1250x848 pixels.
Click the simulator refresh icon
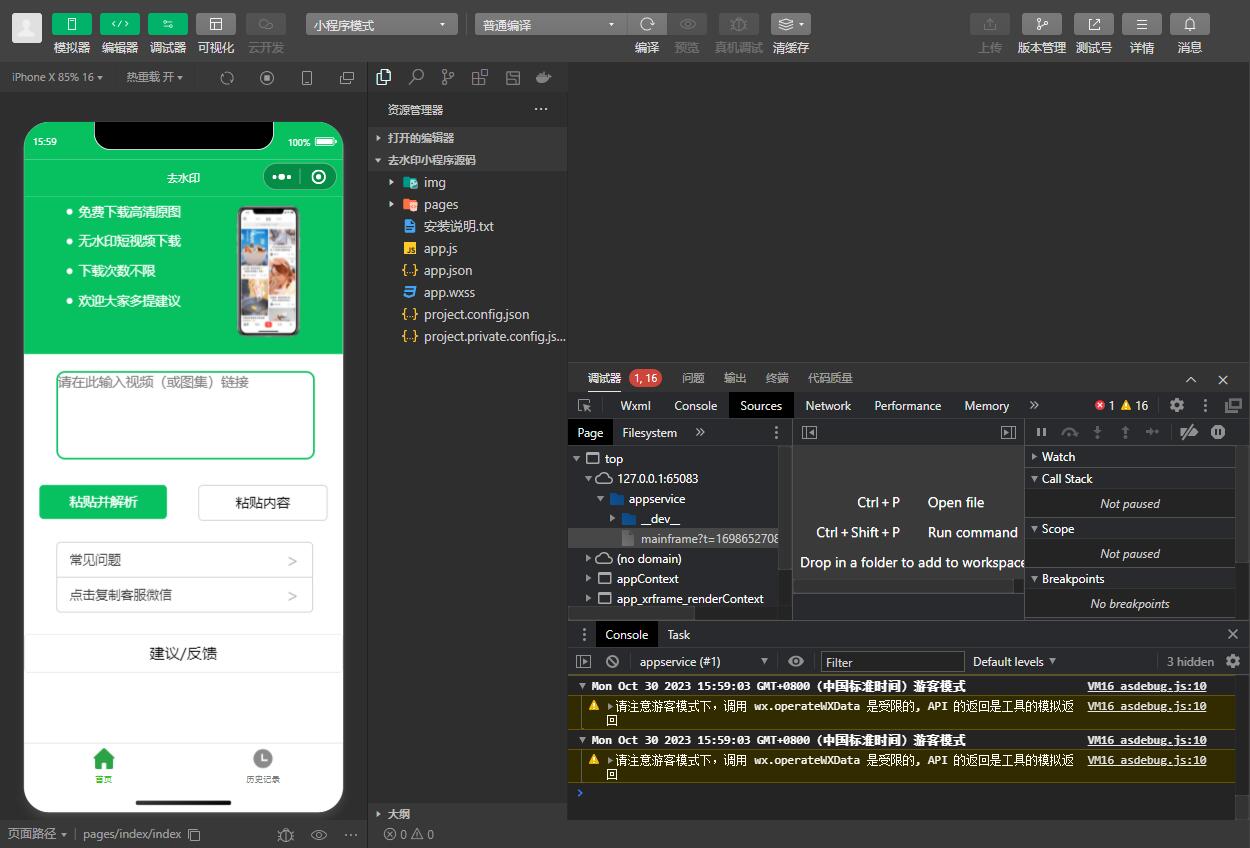(x=227, y=78)
